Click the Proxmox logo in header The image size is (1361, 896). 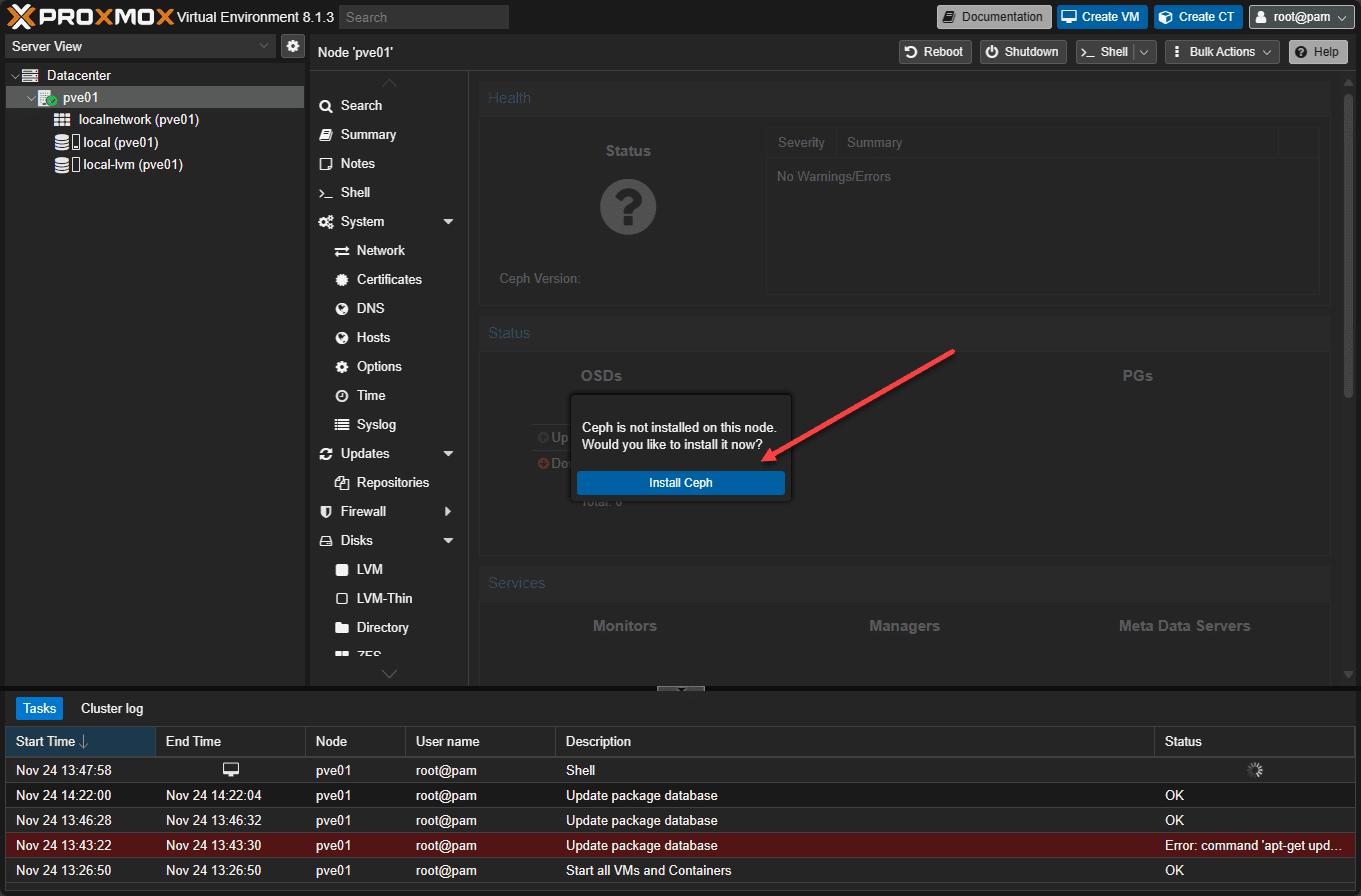88,17
